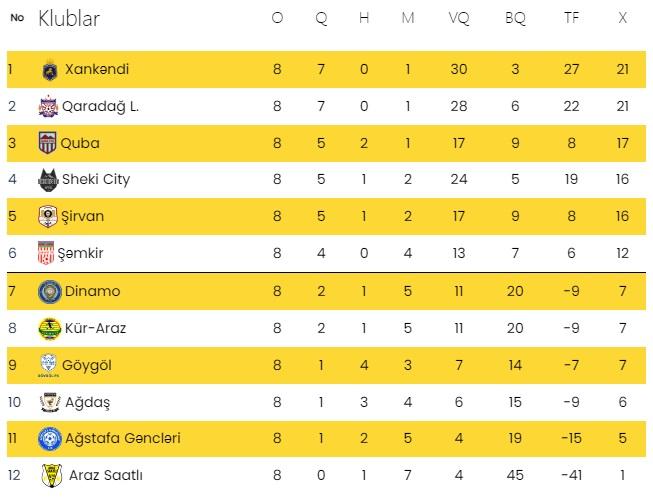The height and width of the screenshot is (499, 653).
Task: Click the Quba team badge
Action: 47,144
